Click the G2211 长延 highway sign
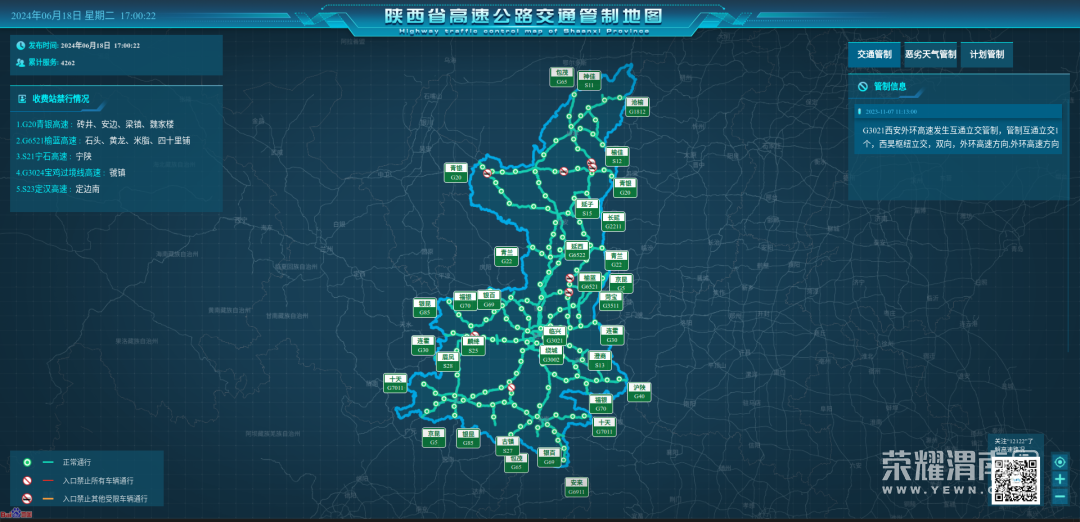The image size is (1080, 522). pyautogui.click(x=614, y=221)
